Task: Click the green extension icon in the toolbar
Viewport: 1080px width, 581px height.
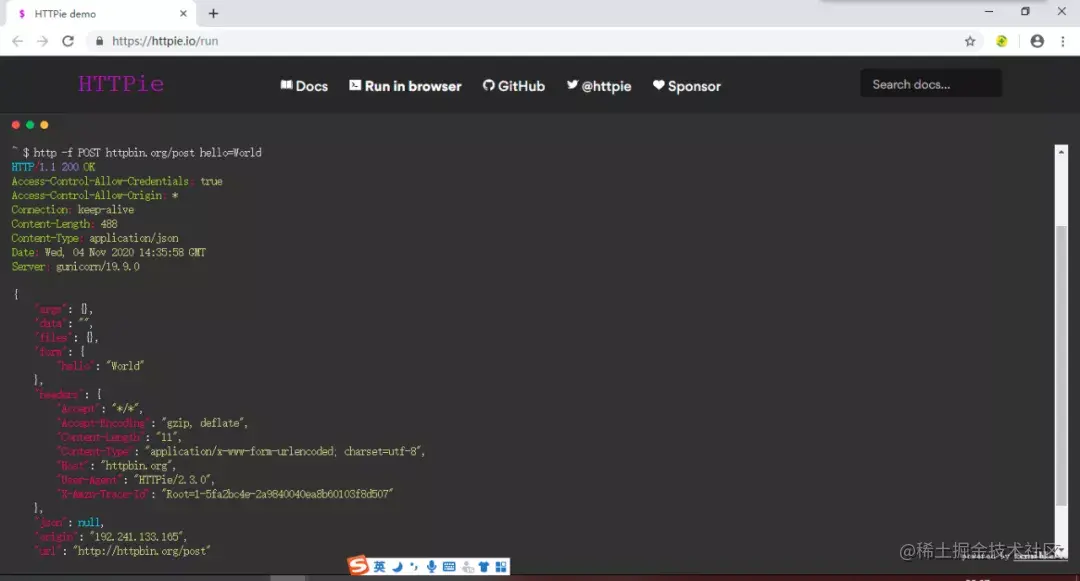Action: pyautogui.click(x=1001, y=41)
